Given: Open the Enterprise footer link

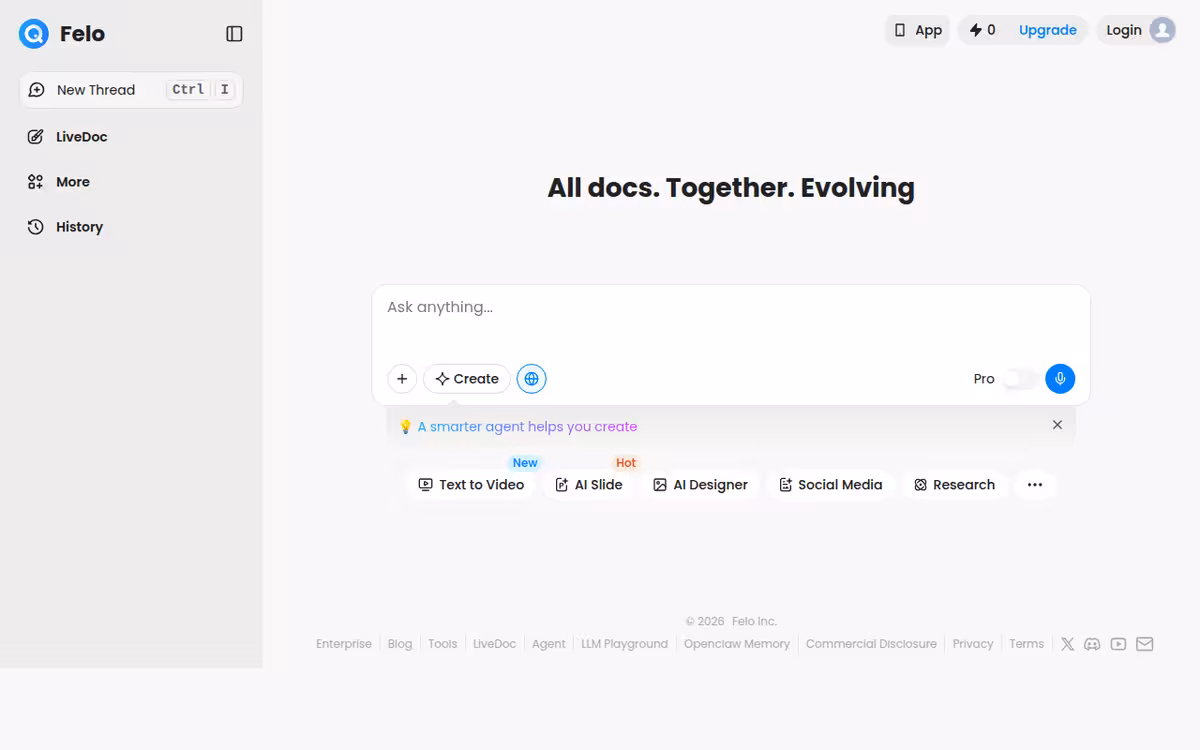Looking at the screenshot, I should 344,644.
